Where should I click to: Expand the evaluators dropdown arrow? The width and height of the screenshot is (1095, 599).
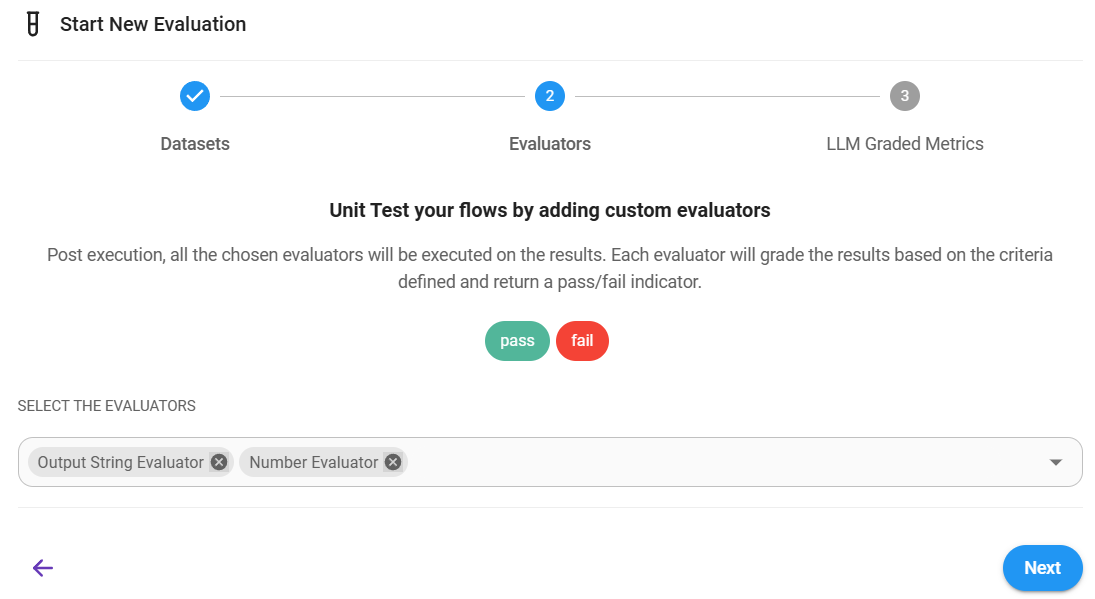coord(1056,462)
